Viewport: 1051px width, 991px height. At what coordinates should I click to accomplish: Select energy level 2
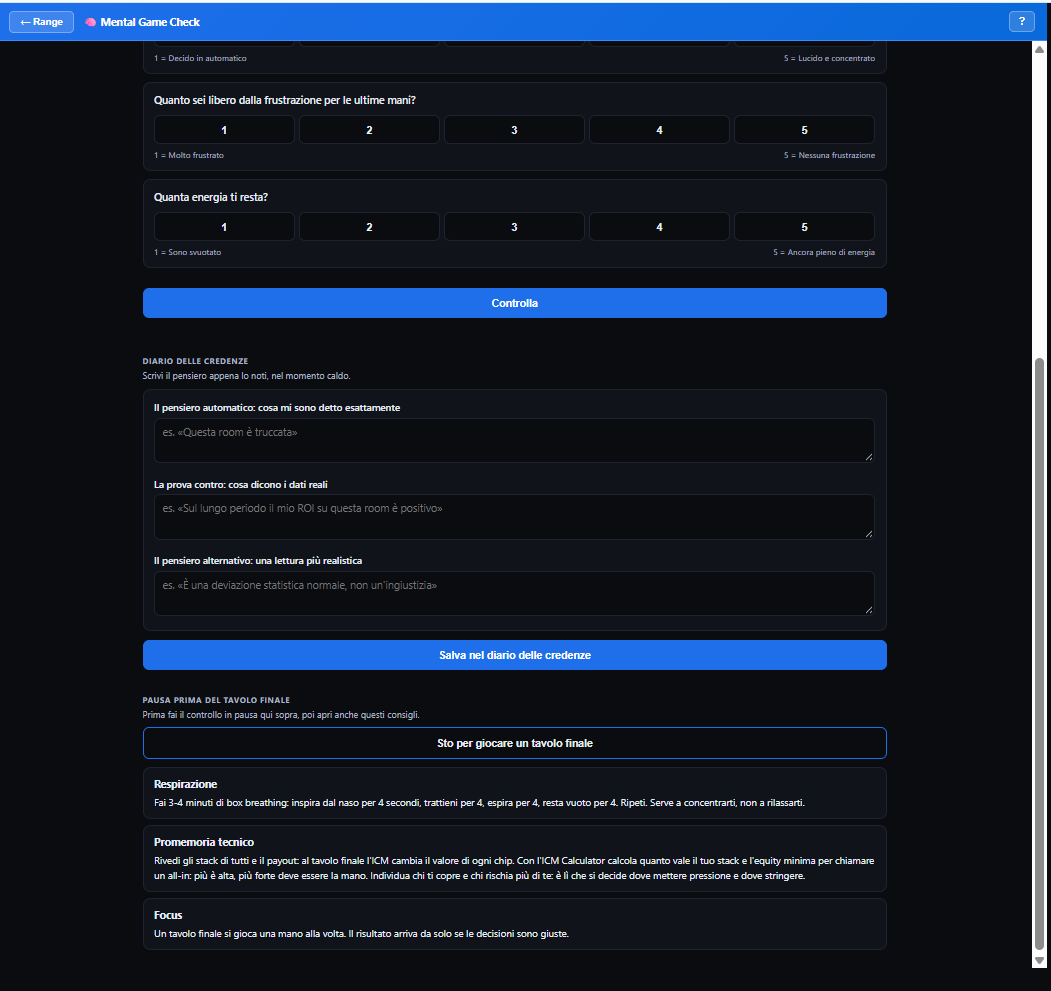click(x=369, y=227)
